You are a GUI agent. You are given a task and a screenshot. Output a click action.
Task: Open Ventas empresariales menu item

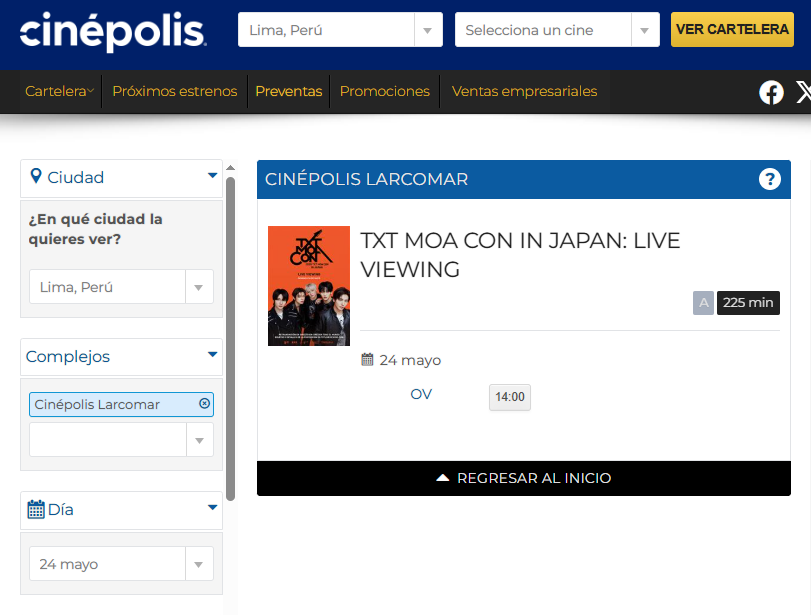[524, 91]
